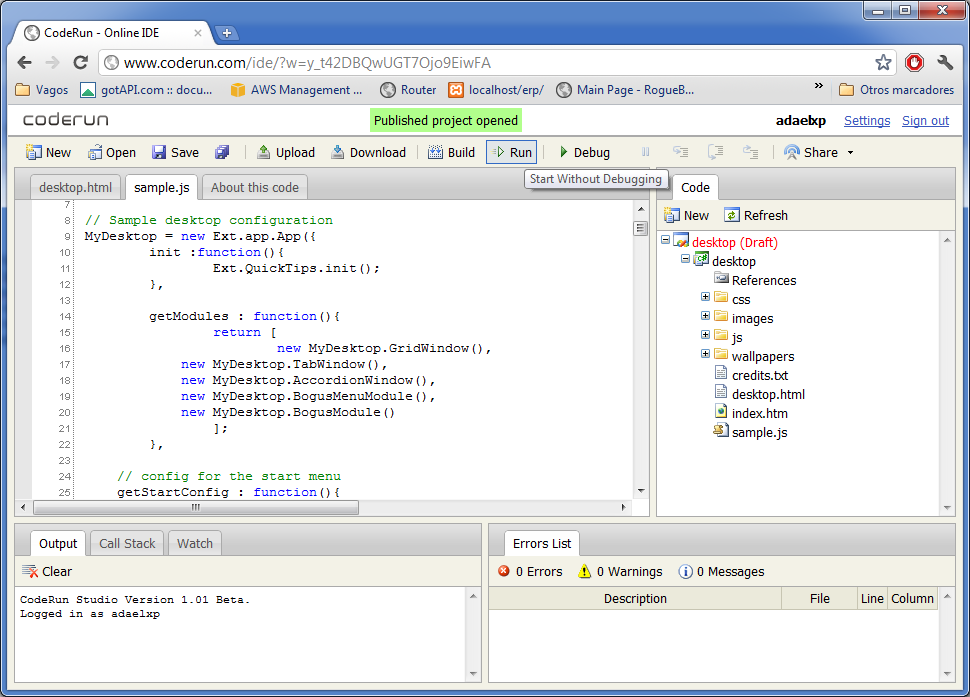Screen dimensions: 970x697
Task: Click the Step Into debug icon
Action: [680, 152]
